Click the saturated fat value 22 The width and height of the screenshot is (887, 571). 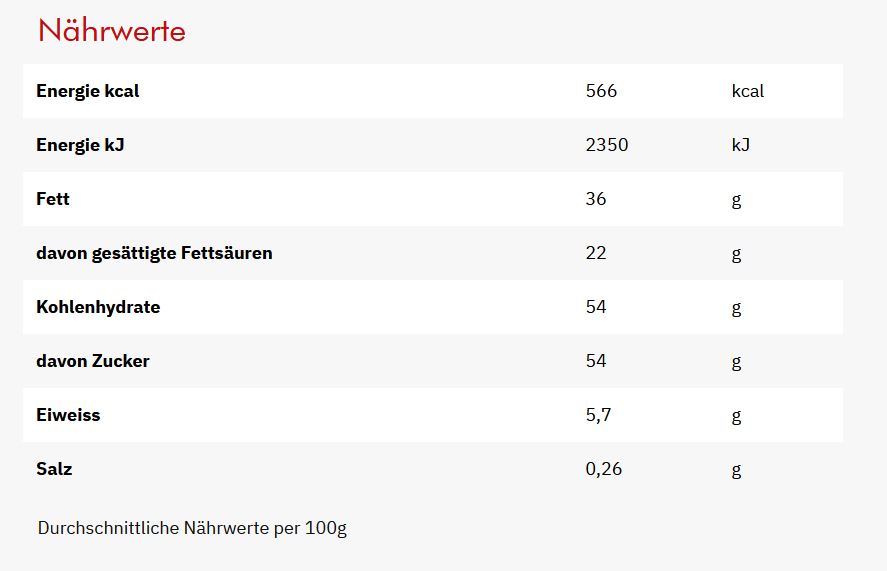point(596,253)
